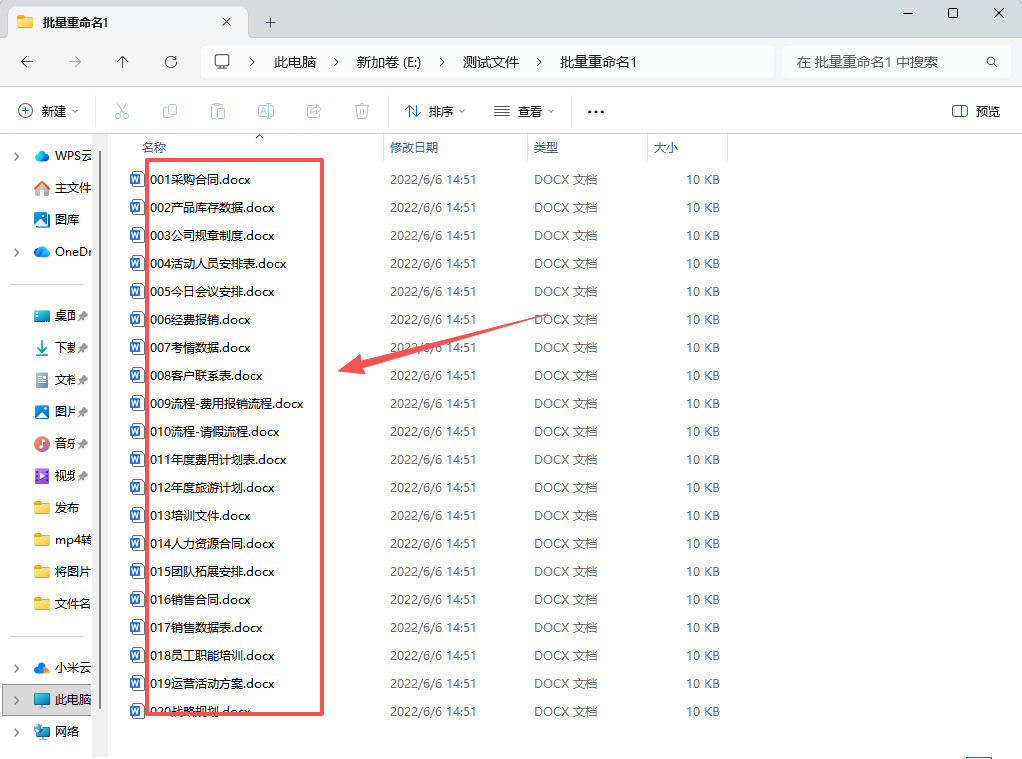The height and width of the screenshot is (759, 1022).
Task: Open pinned 桌面 desktop folder
Action: (x=61, y=316)
